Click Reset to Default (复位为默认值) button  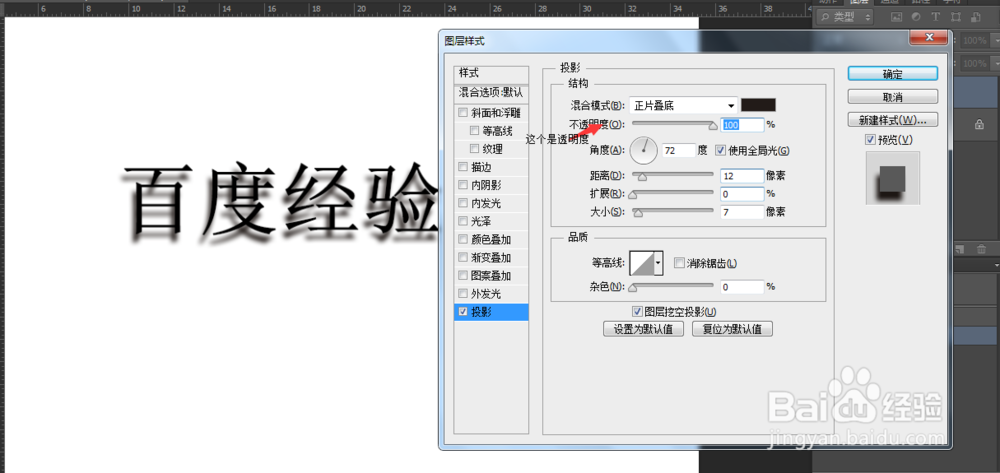coord(732,330)
